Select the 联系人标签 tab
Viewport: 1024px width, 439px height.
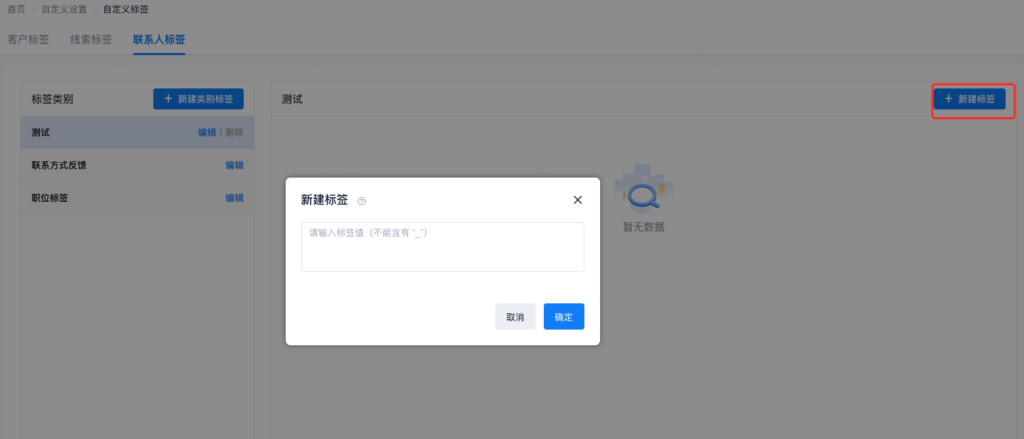pos(158,40)
